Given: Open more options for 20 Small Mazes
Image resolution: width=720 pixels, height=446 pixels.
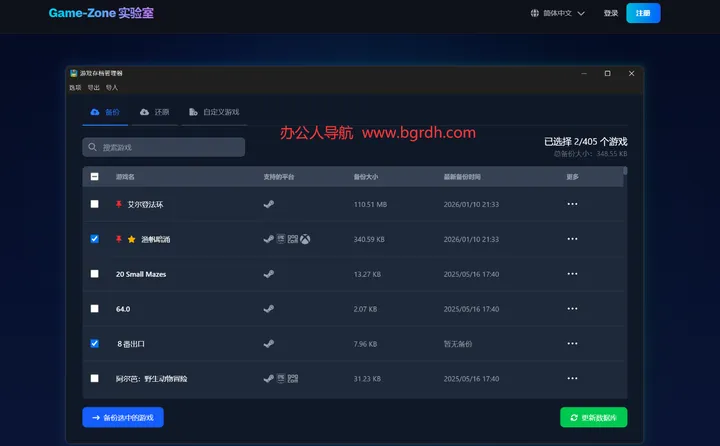Looking at the screenshot, I should coord(572,274).
